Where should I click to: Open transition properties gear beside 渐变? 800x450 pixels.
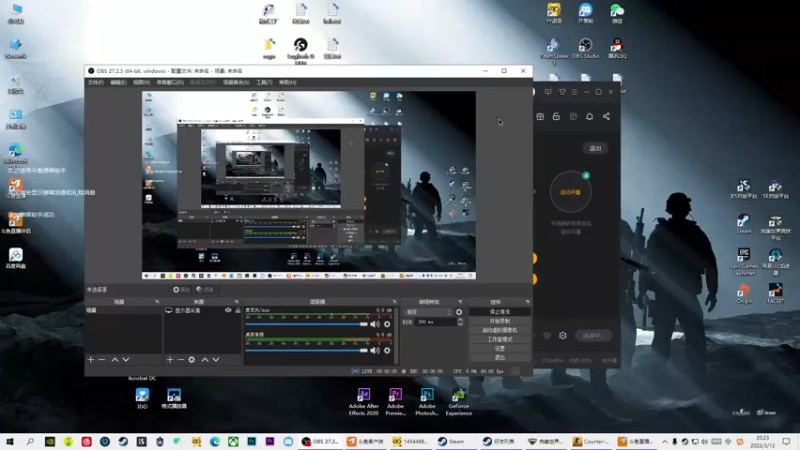[x=459, y=312]
